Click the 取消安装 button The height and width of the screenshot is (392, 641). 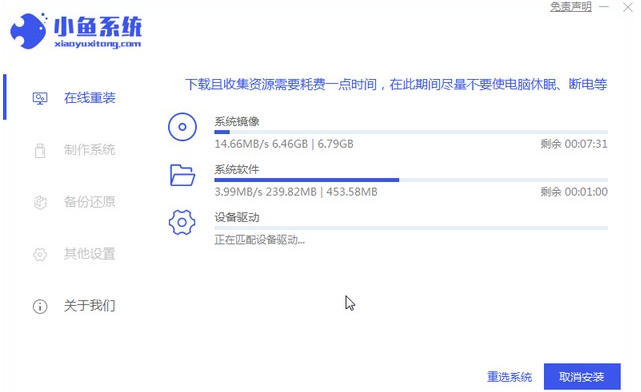(582, 376)
